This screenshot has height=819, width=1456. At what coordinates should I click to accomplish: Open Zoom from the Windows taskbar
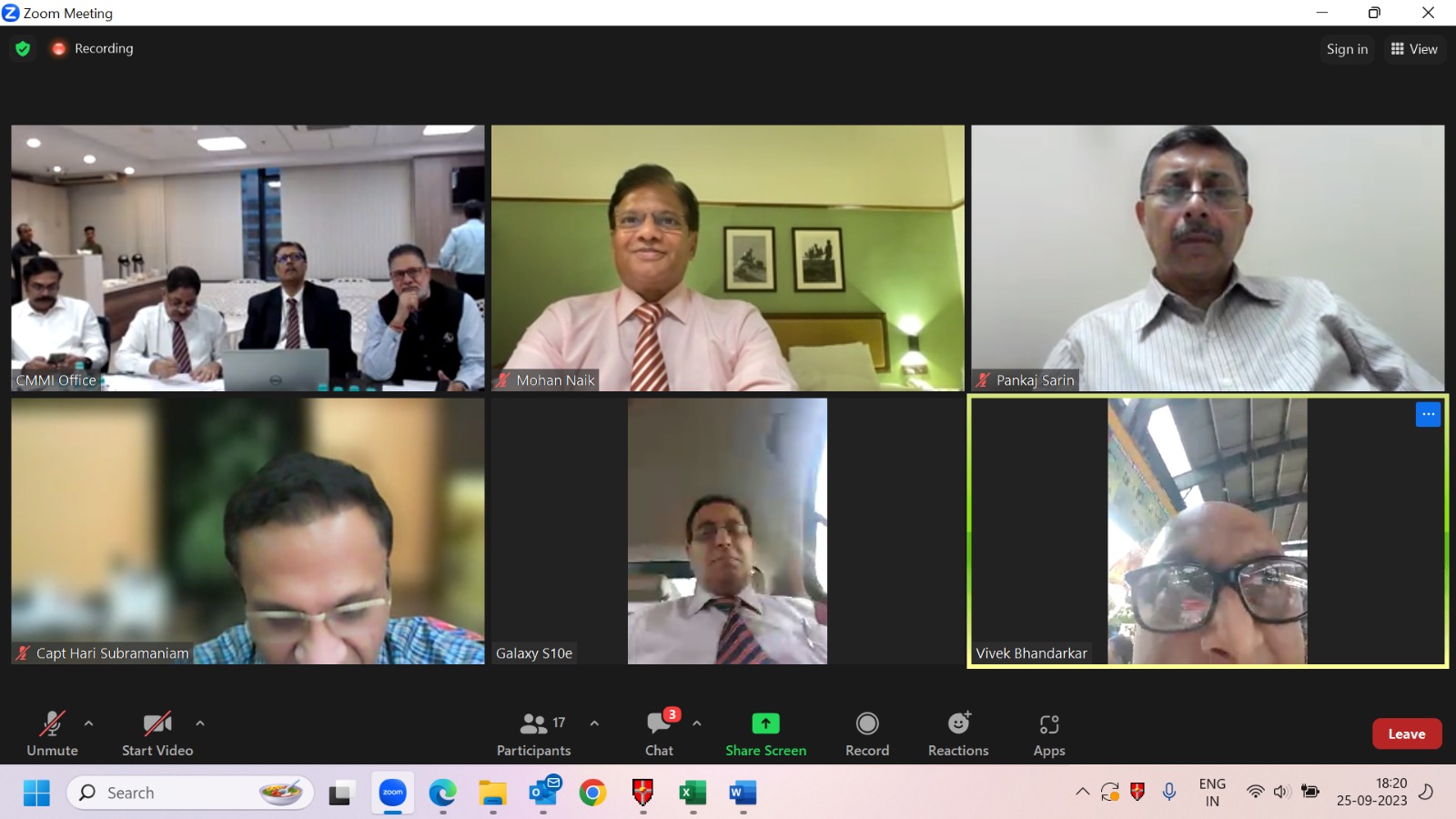393,794
